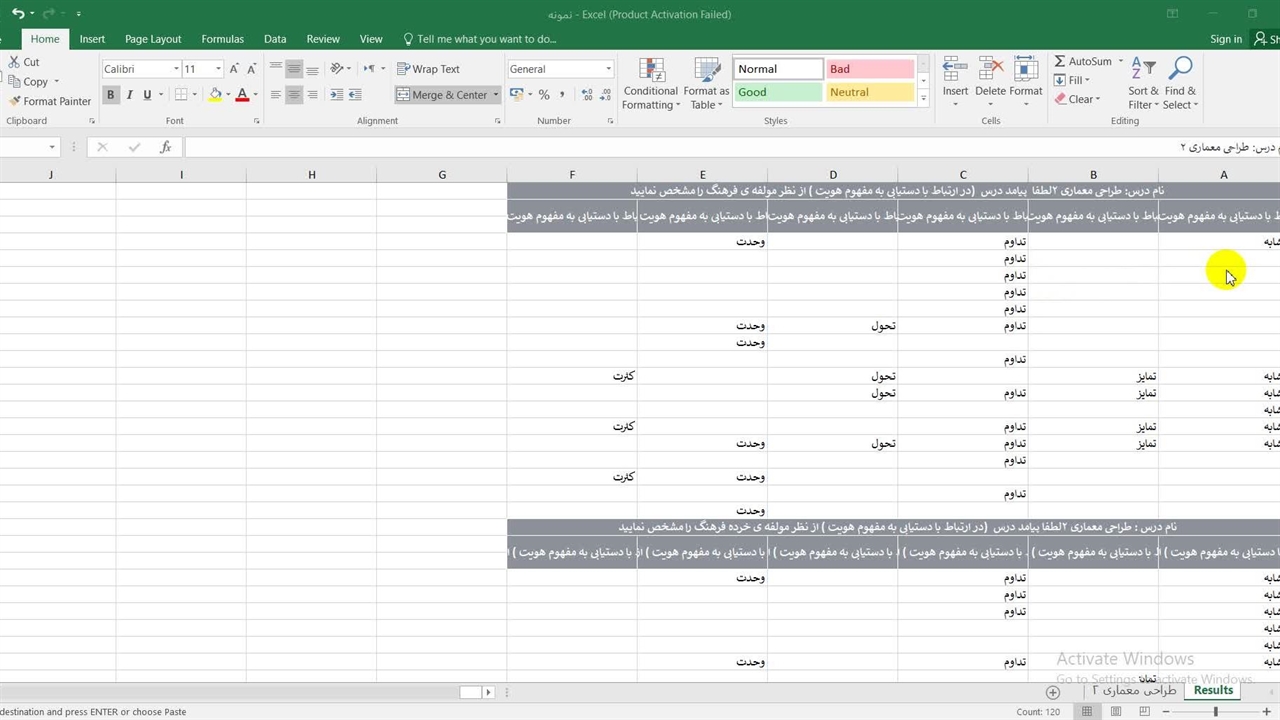The width and height of the screenshot is (1280, 720).
Task: Toggle Italic formatting
Action: coord(129,95)
